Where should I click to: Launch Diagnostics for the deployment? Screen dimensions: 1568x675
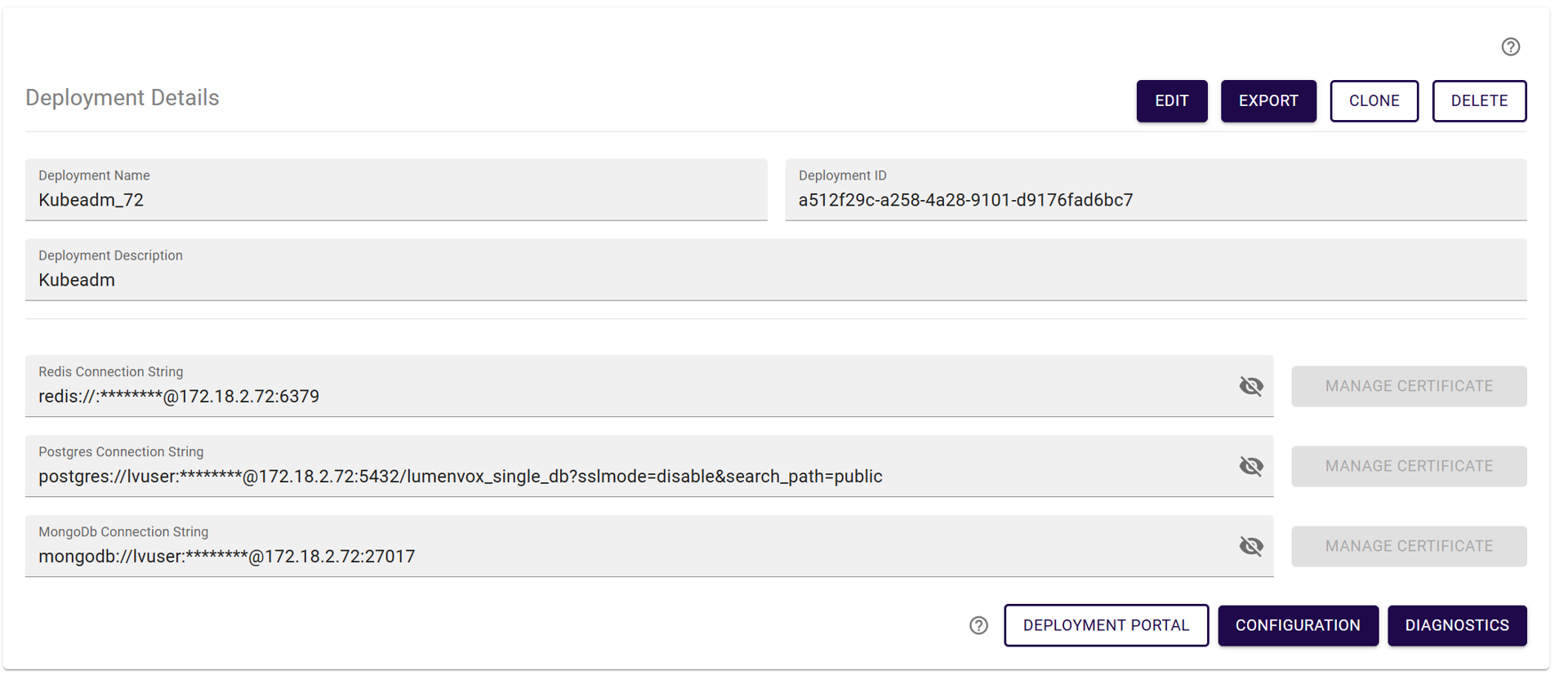[x=1456, y=625]
